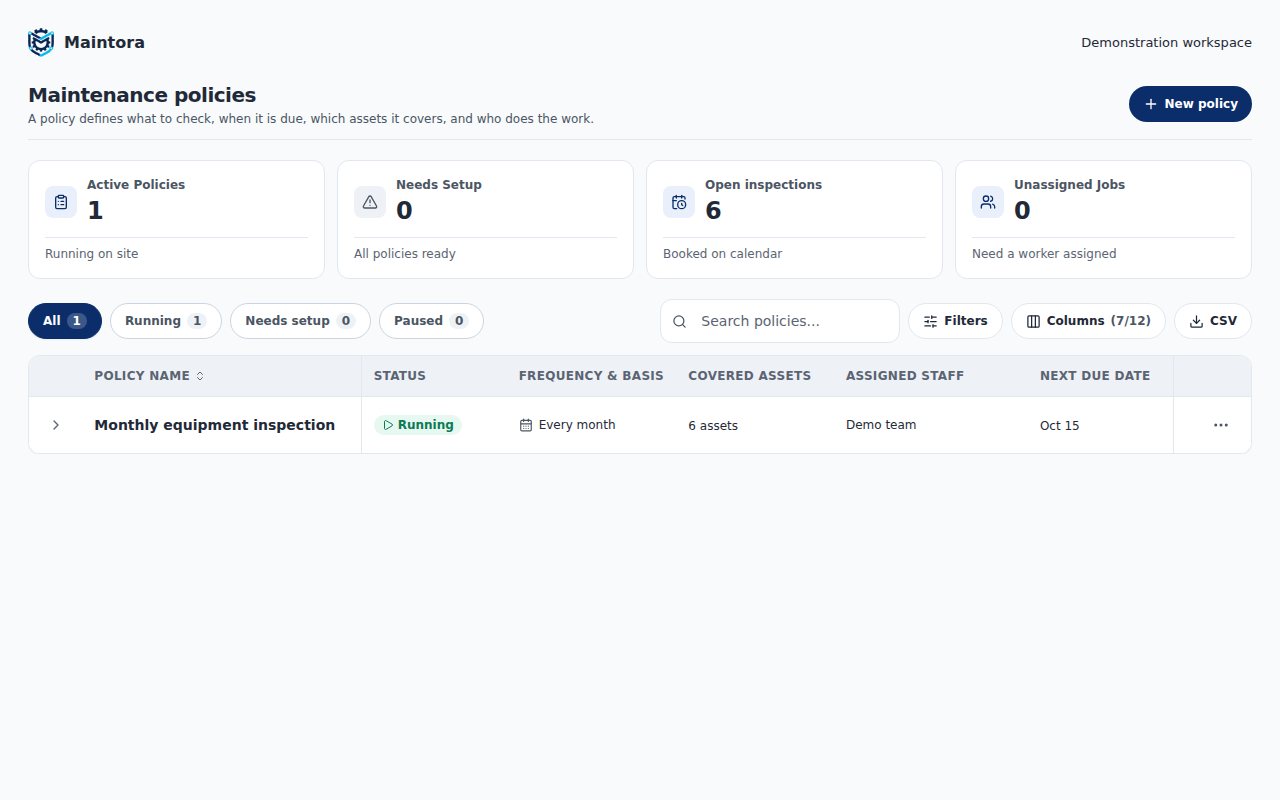
Task: Click in the Search policies field
Action: coord(780,321)
